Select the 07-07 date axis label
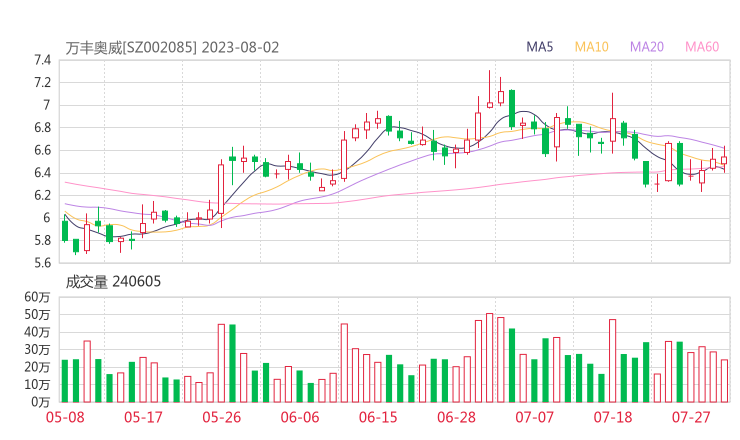 (534, 417)
